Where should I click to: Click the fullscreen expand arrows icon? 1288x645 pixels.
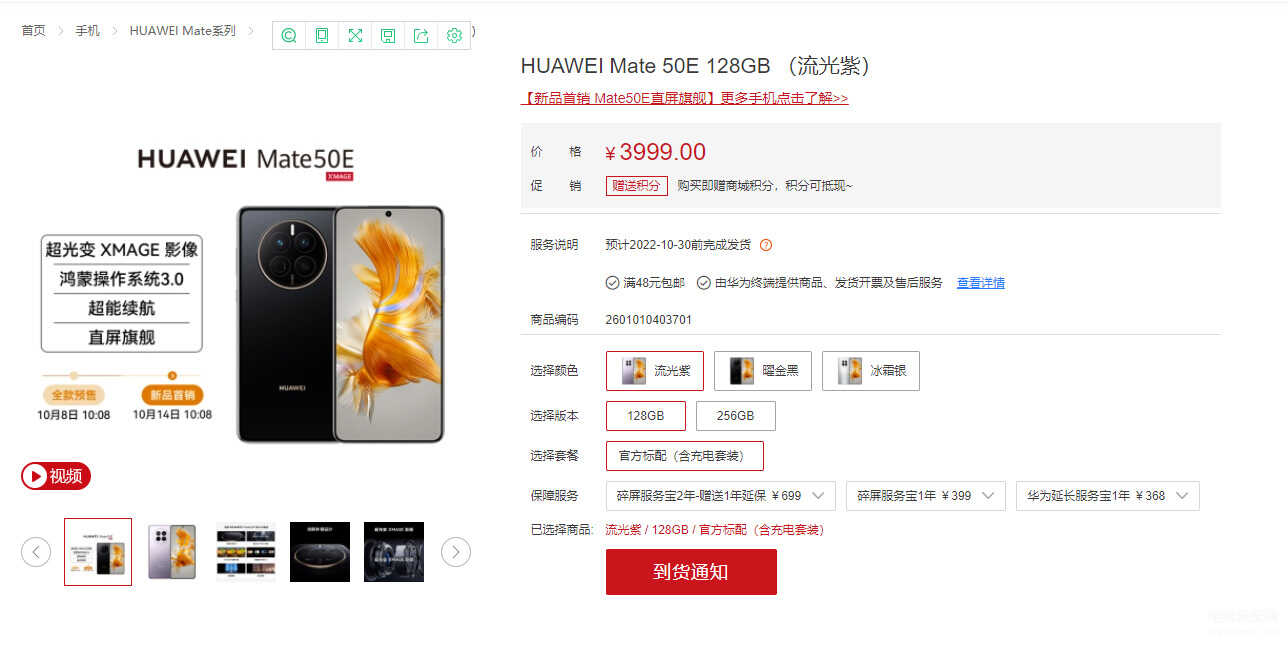pyautogui.click(x=355, y=36)
